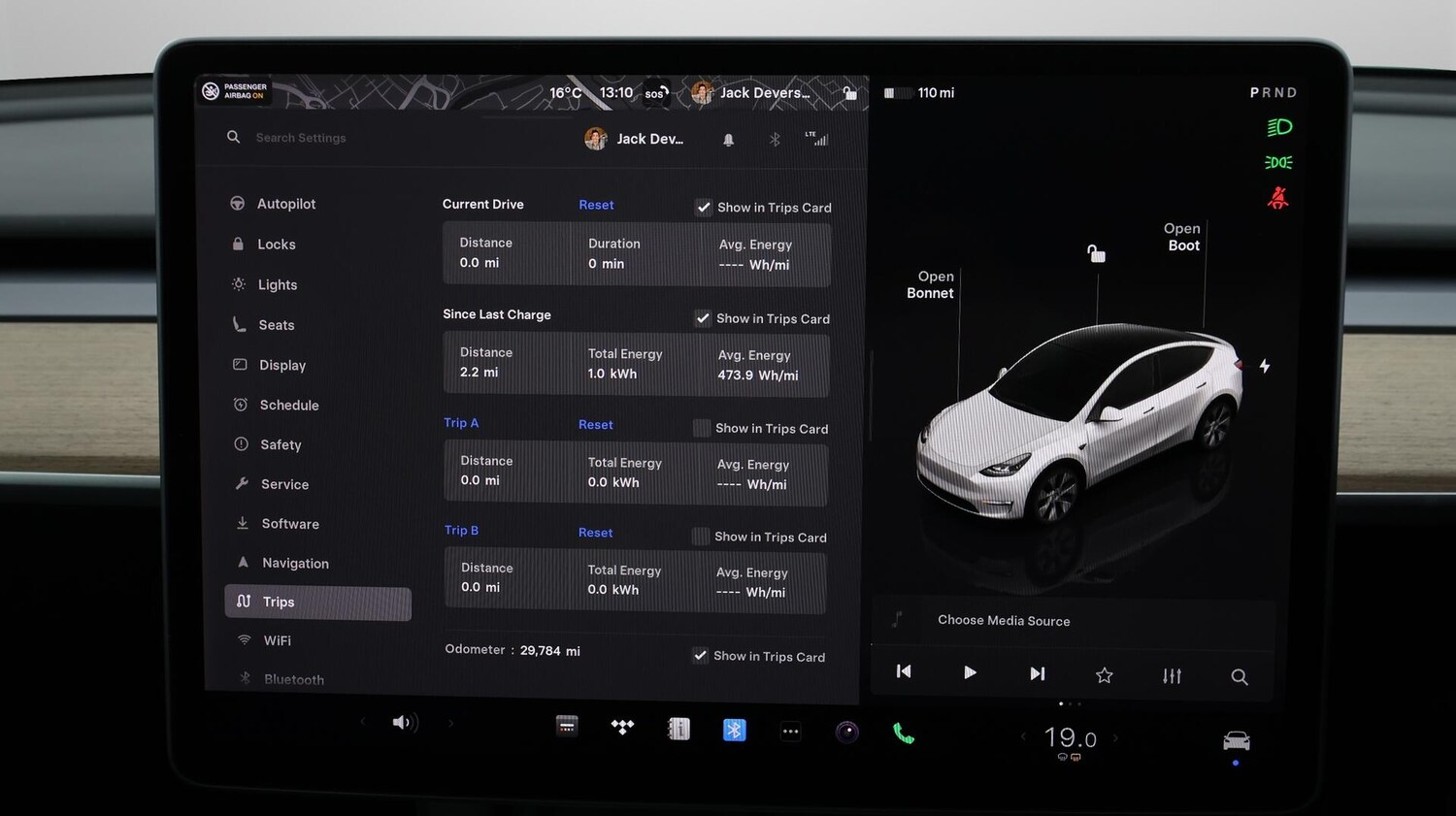
Task: Open the Bluetooth app from the dock
Action: 734,729
